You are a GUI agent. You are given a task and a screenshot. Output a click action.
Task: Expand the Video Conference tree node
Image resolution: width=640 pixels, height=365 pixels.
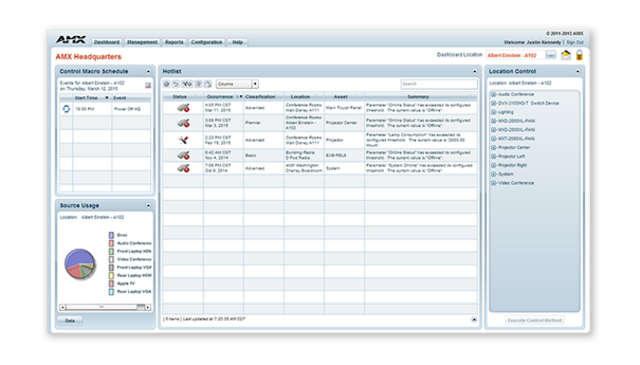[493, 183]
